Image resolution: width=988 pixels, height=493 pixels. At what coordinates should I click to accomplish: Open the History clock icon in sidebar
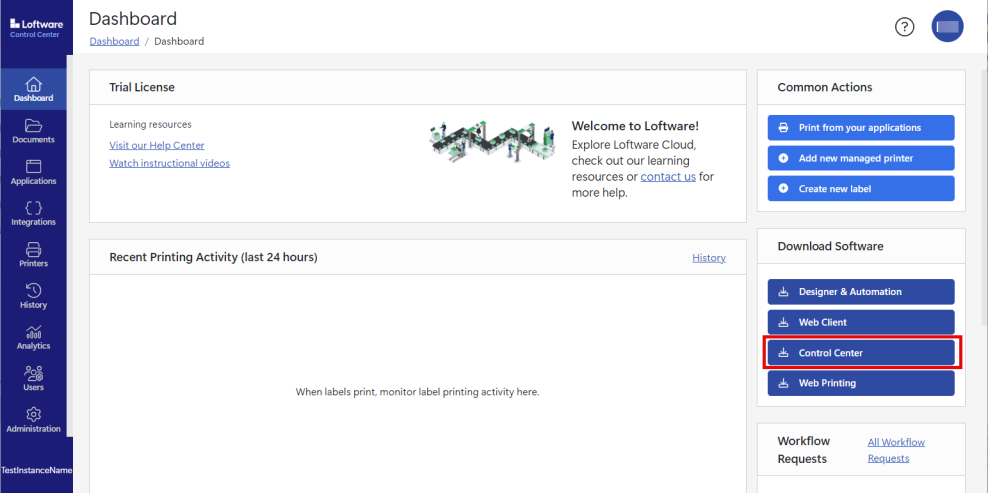click(x=33, y=291)
